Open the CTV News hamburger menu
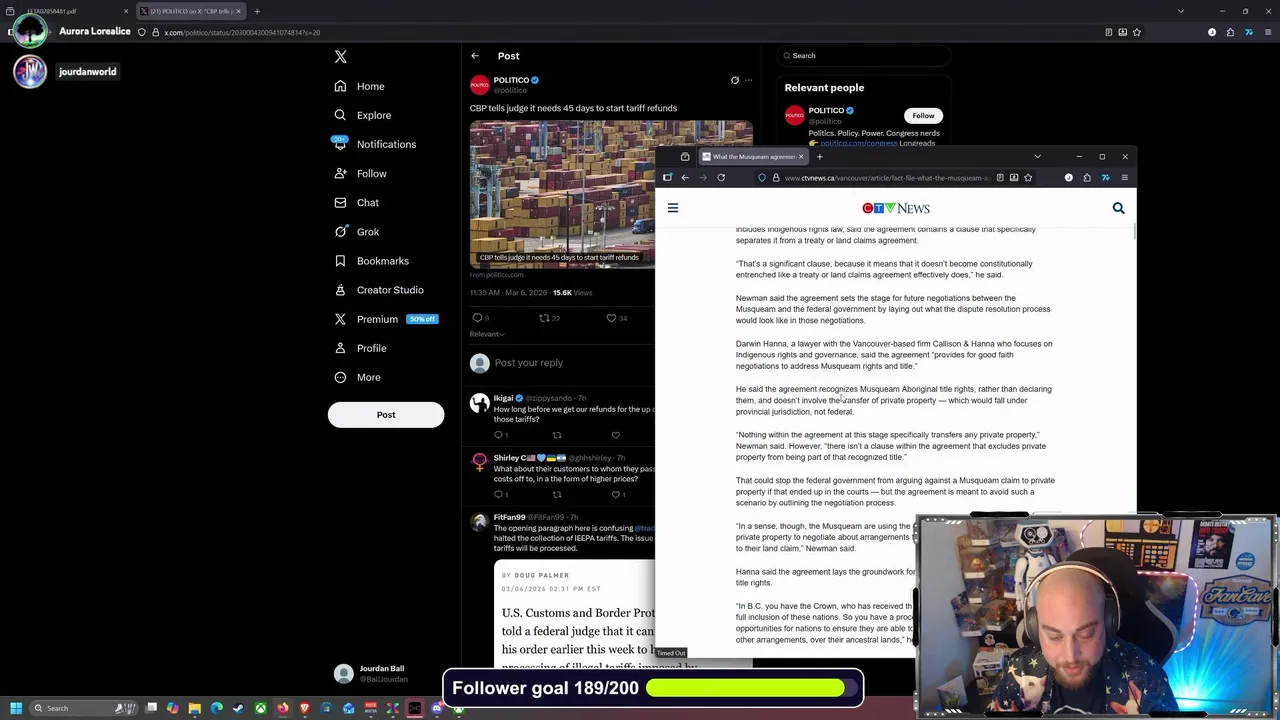1280x720 pixels. (673, 208)
